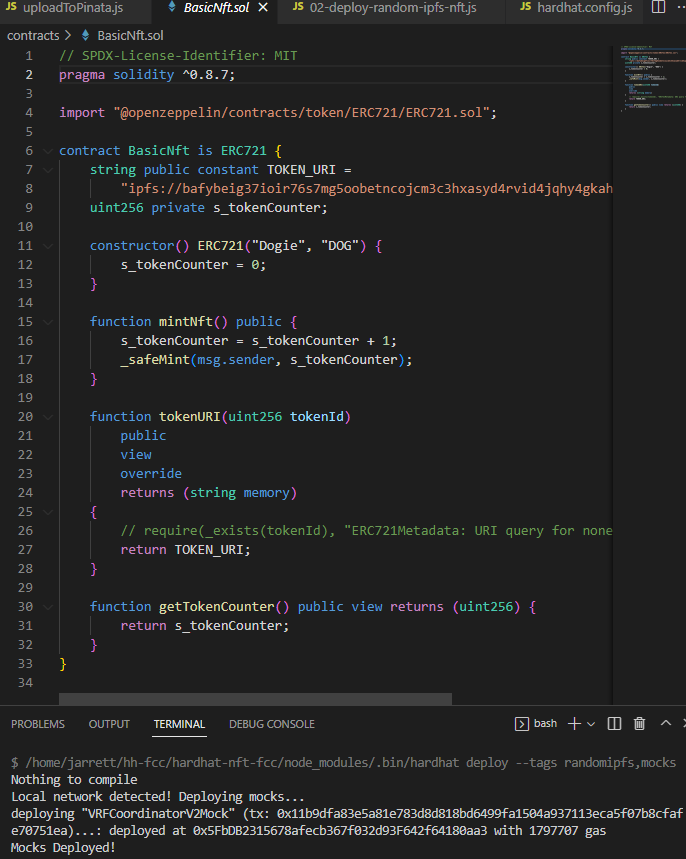
Task: Click the Solidity file icon on BasicNft.sol tab
Action: tap(172, 7)
